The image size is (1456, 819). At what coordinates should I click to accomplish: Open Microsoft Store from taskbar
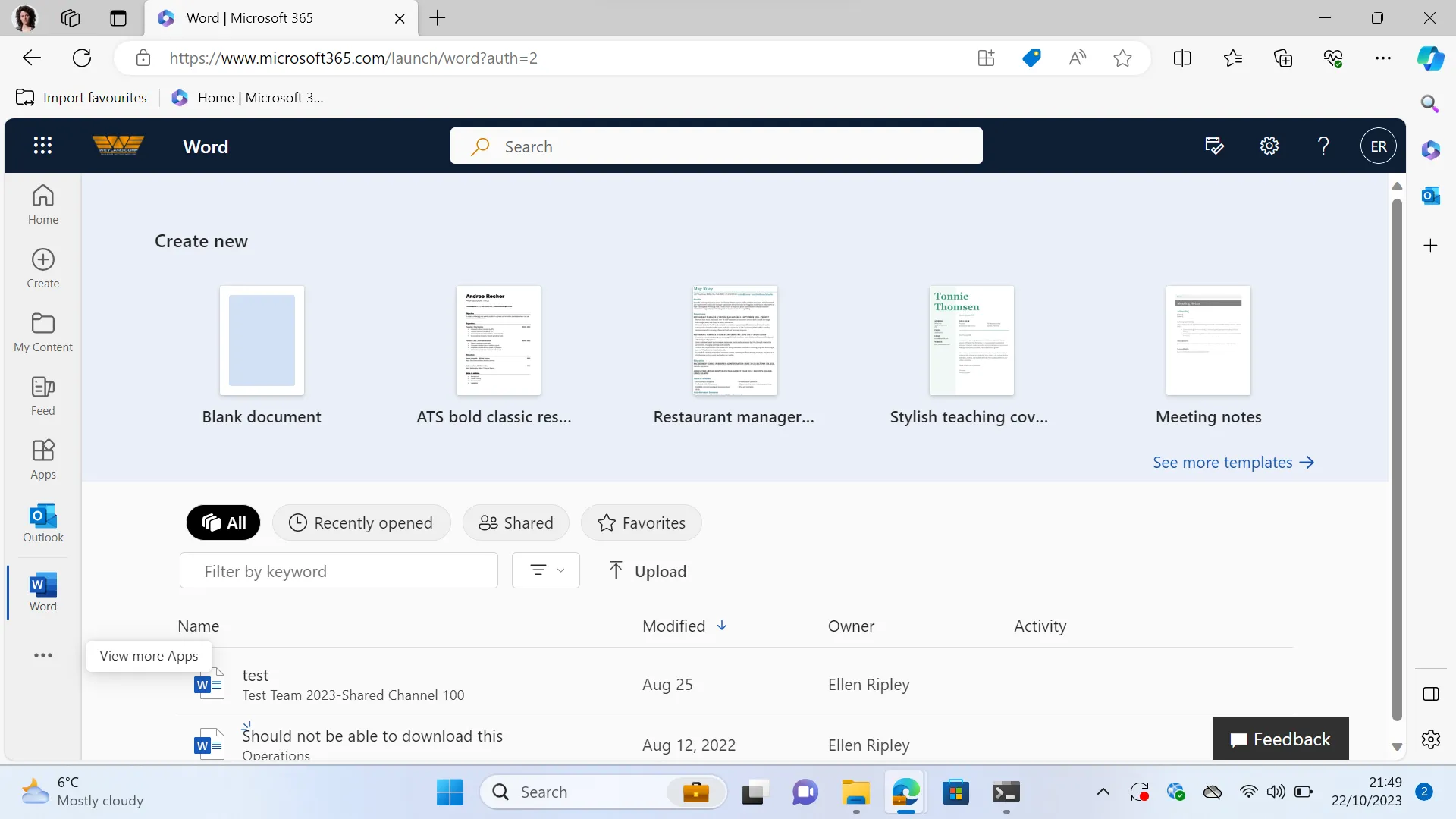(955, 792)
